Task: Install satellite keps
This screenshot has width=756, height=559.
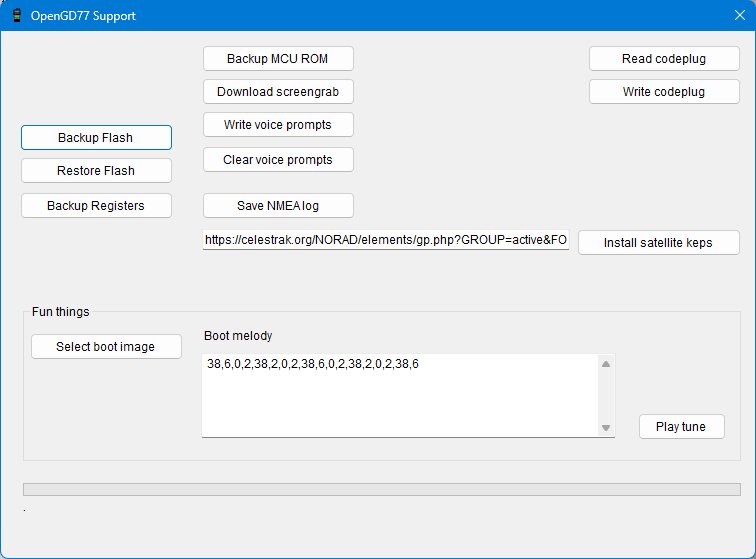Action: pos(658,243)
